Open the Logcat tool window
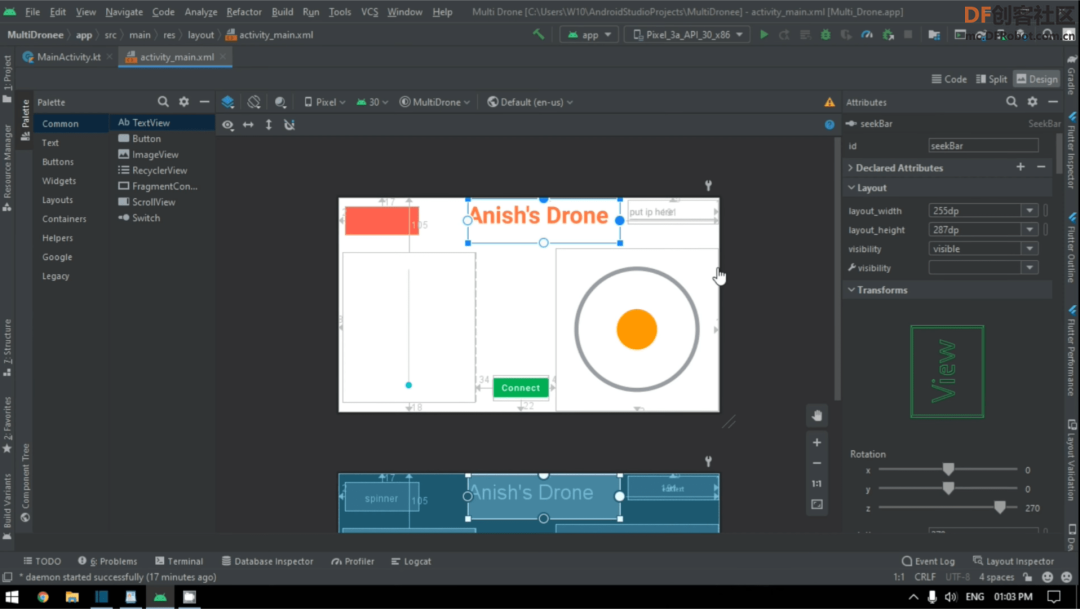Screen dimensions: 1080x609 [x=411, y=561]
